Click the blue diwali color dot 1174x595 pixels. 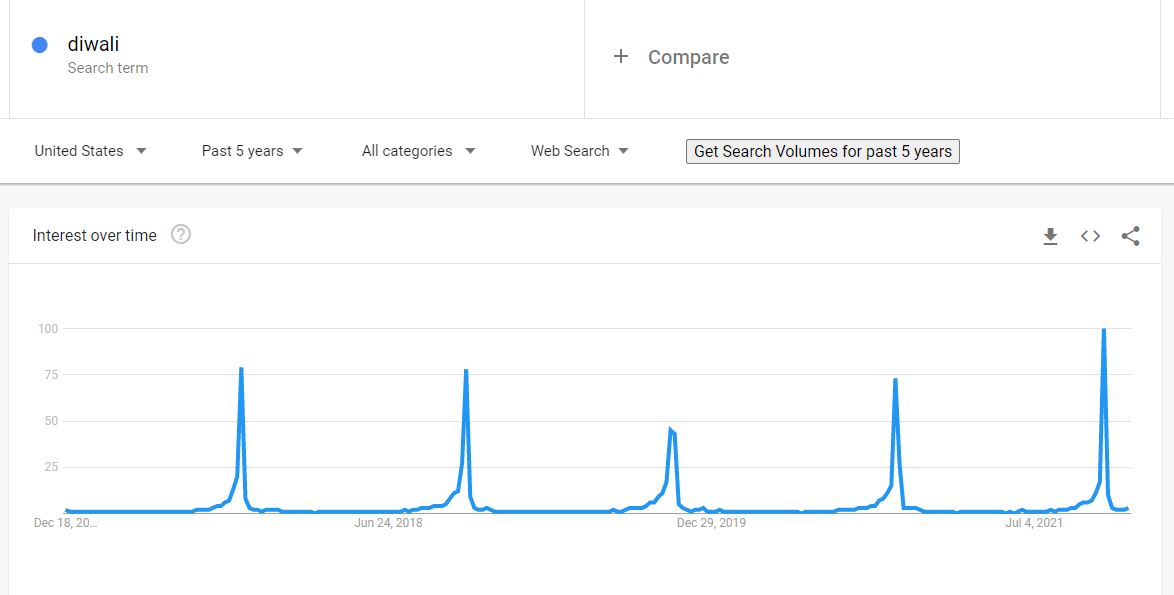click(x=40, y=45)
